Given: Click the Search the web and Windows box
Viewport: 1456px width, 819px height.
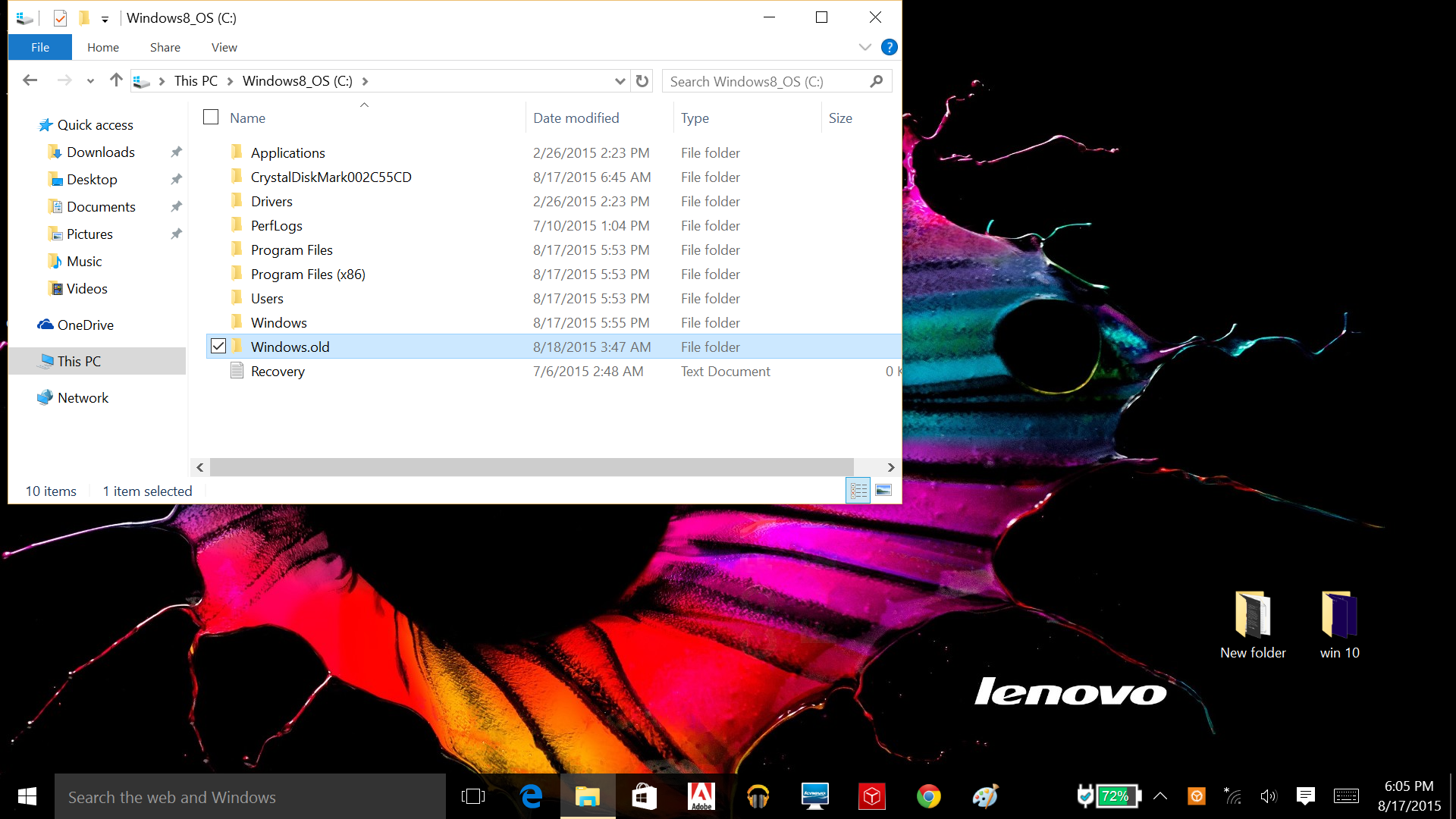Looking at the screenshot, I should [x=250, y=796].
